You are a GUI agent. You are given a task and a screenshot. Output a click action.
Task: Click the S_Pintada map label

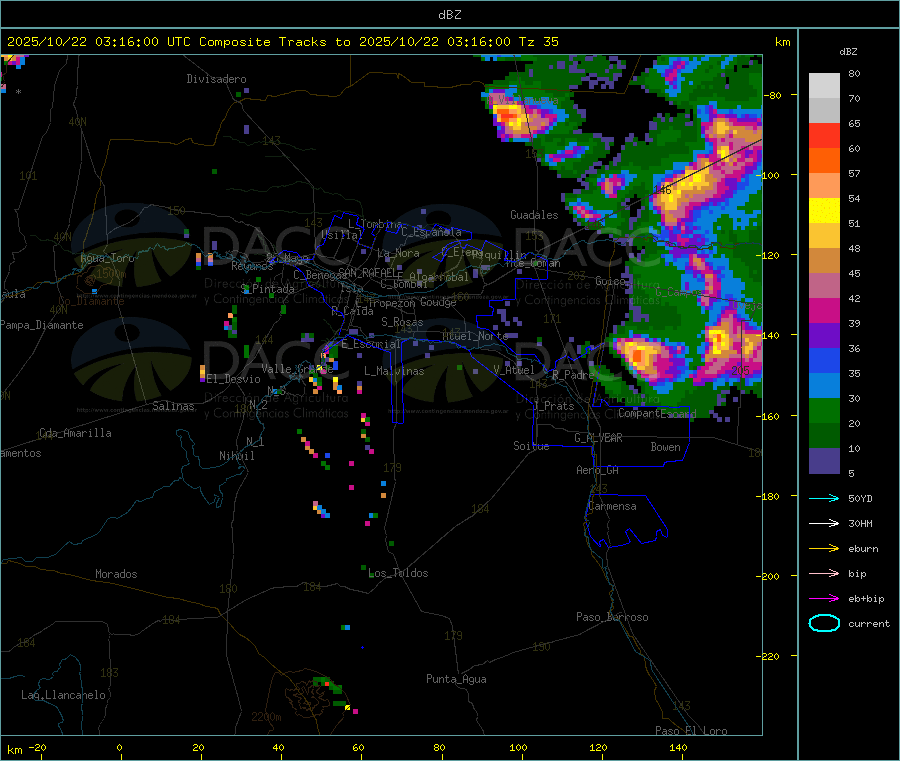[267, 289]
